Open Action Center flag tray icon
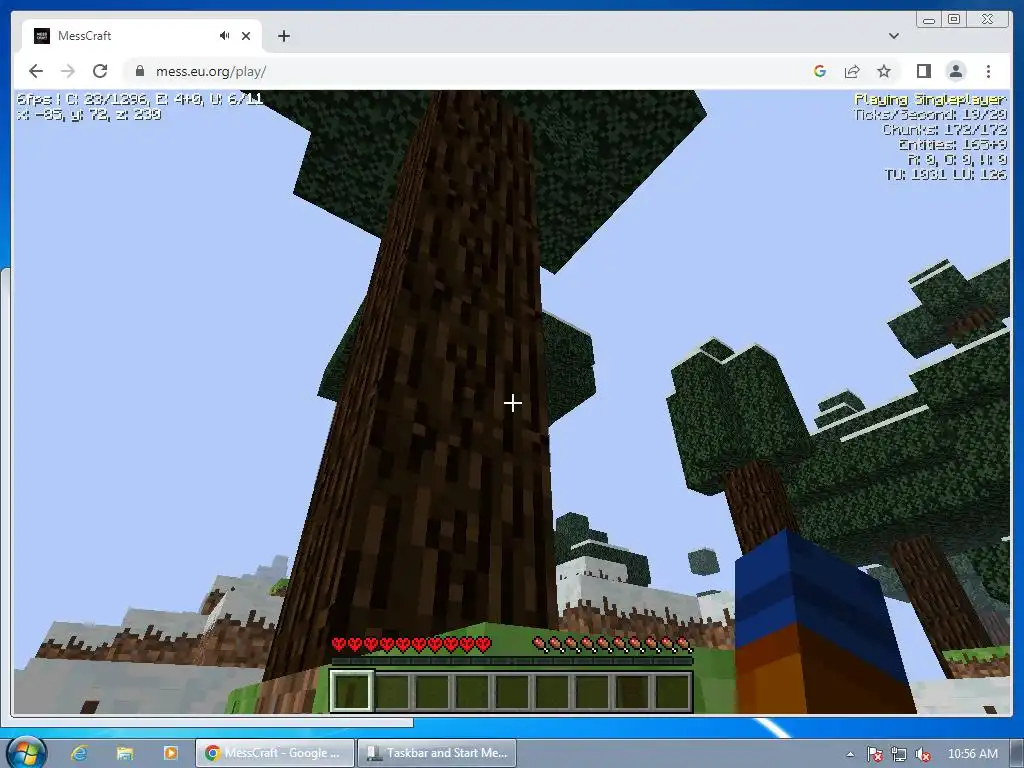This screenshot has width=1024, height=768. pyautogui.click(x=874, y=754)
